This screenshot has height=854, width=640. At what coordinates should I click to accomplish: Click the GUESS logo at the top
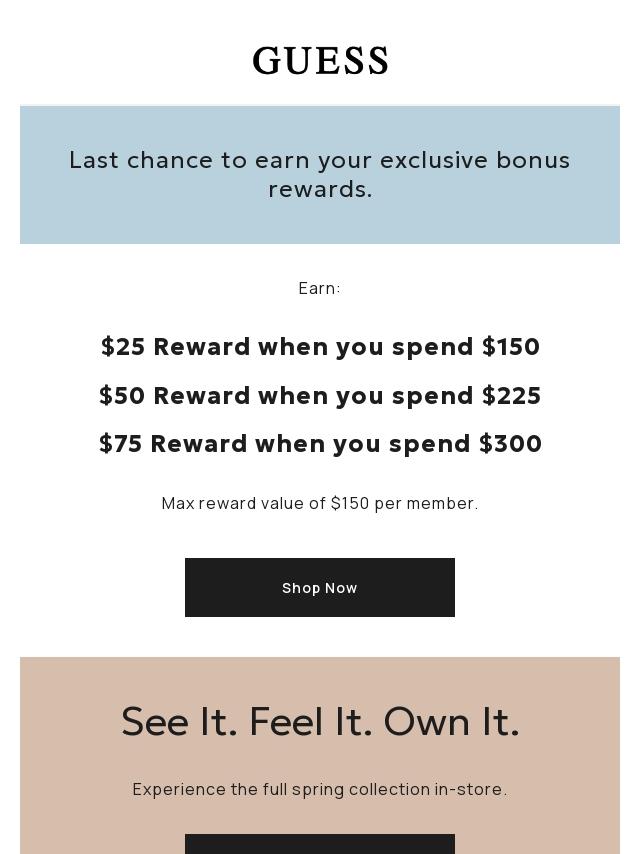pos(320,61)
